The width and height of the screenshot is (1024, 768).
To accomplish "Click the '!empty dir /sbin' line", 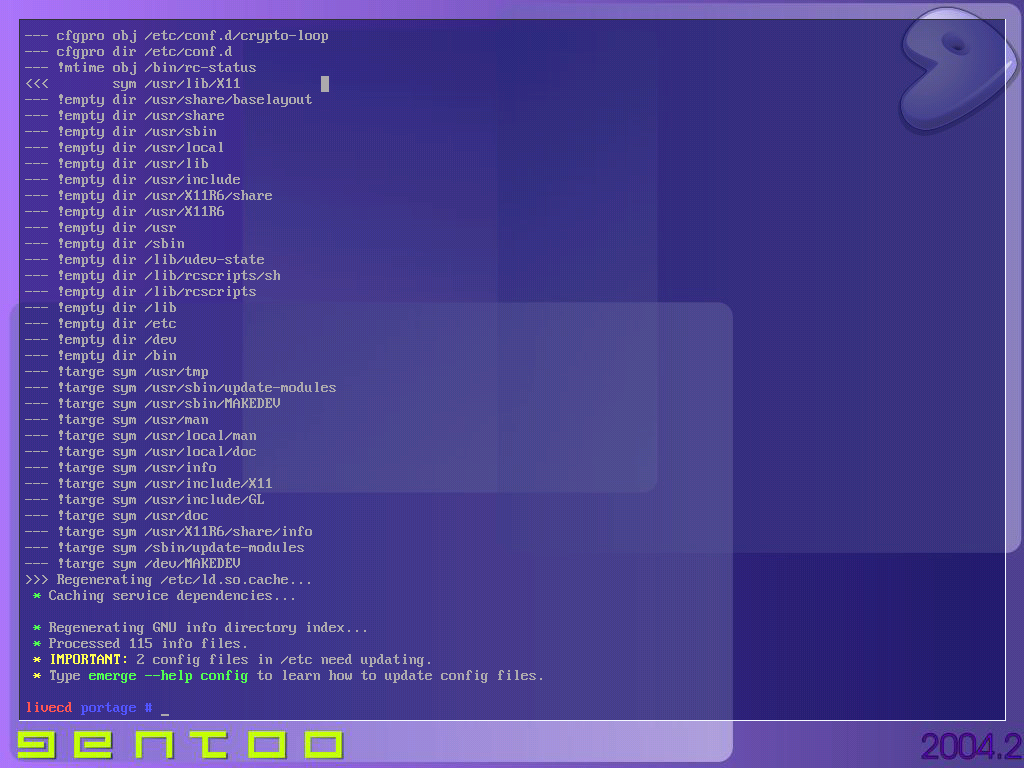I will (104, 244).
